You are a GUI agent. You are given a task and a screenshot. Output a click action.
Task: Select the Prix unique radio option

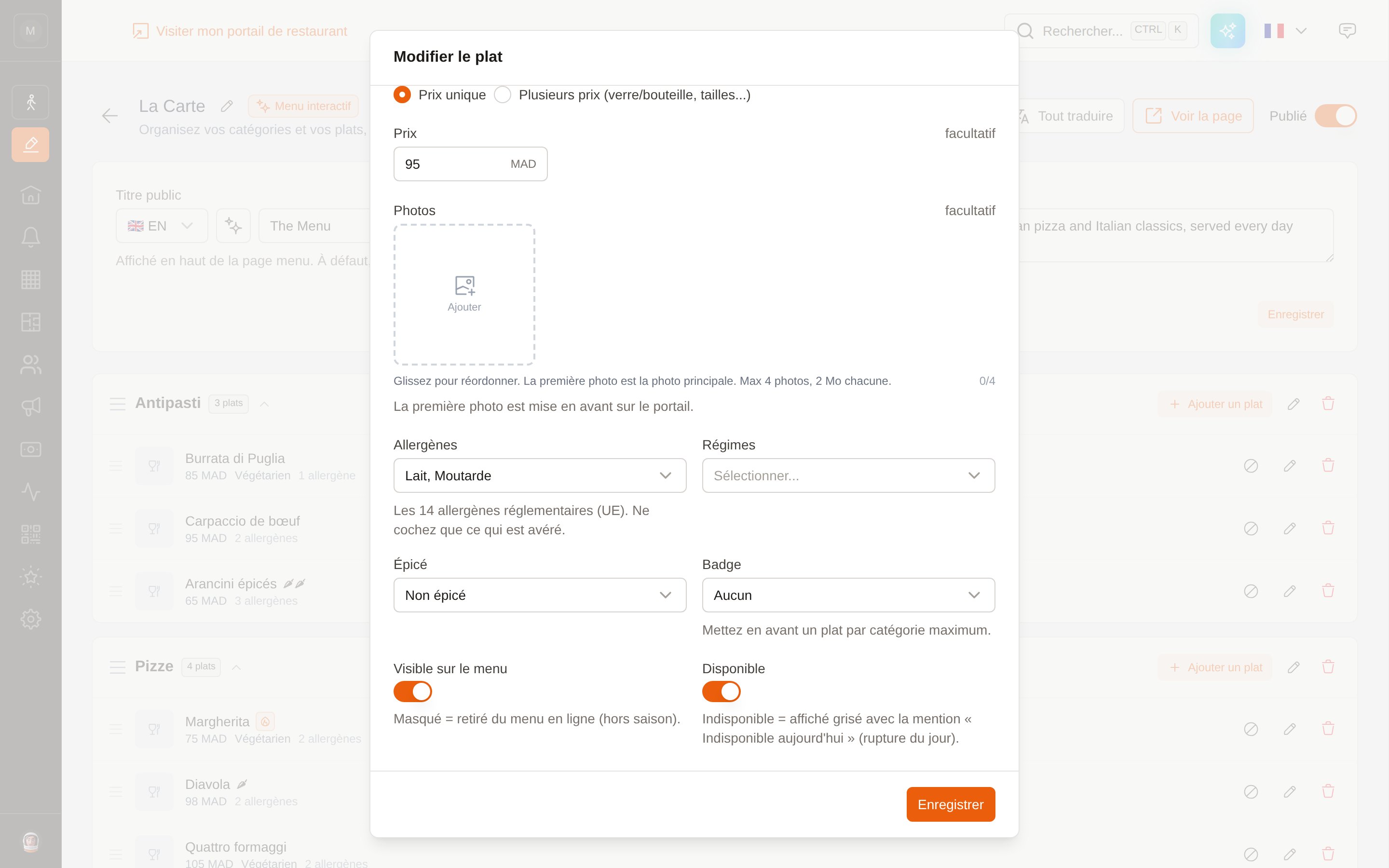click(402, 95)
